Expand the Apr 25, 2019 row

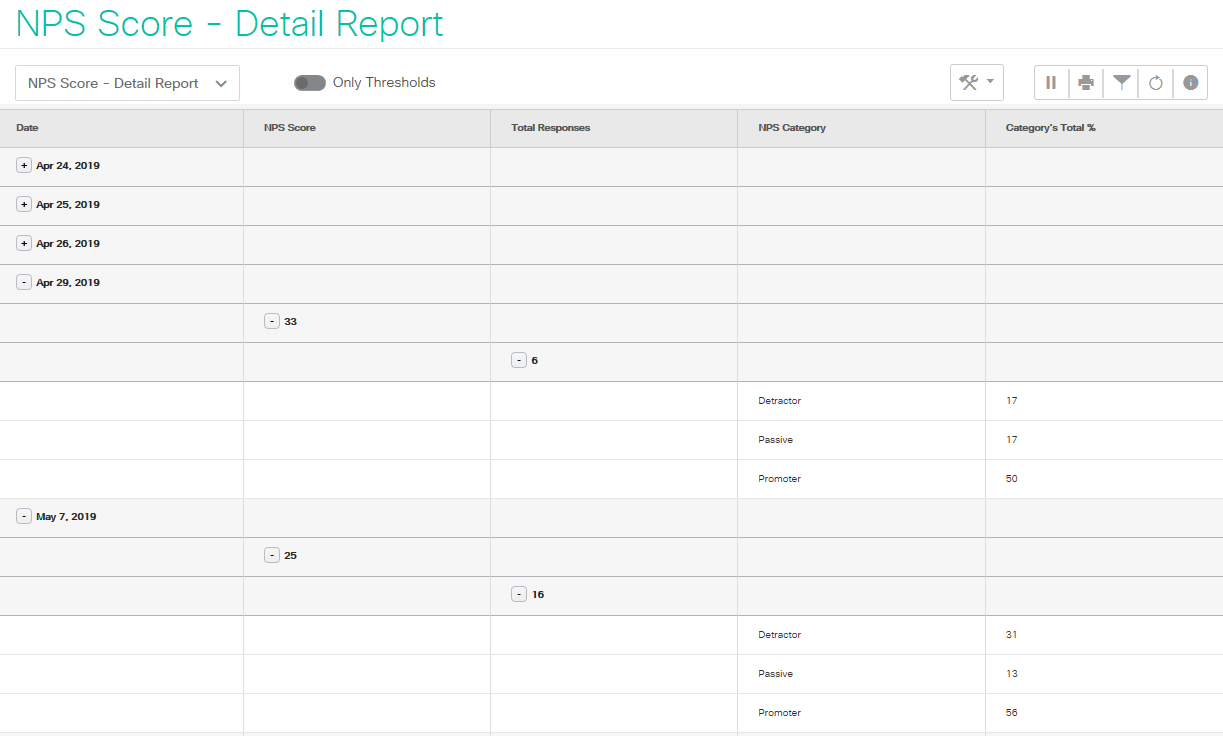point(23,204)
